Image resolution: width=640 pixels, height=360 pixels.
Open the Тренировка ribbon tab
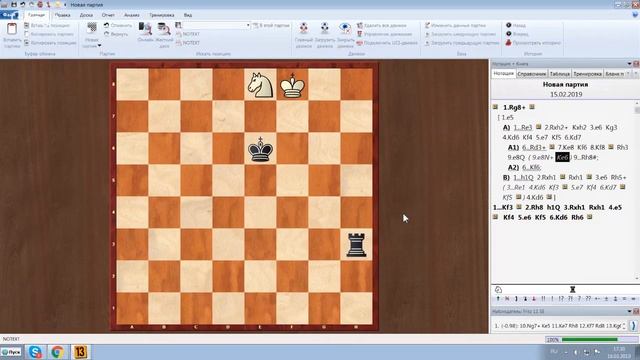[162, 15]
